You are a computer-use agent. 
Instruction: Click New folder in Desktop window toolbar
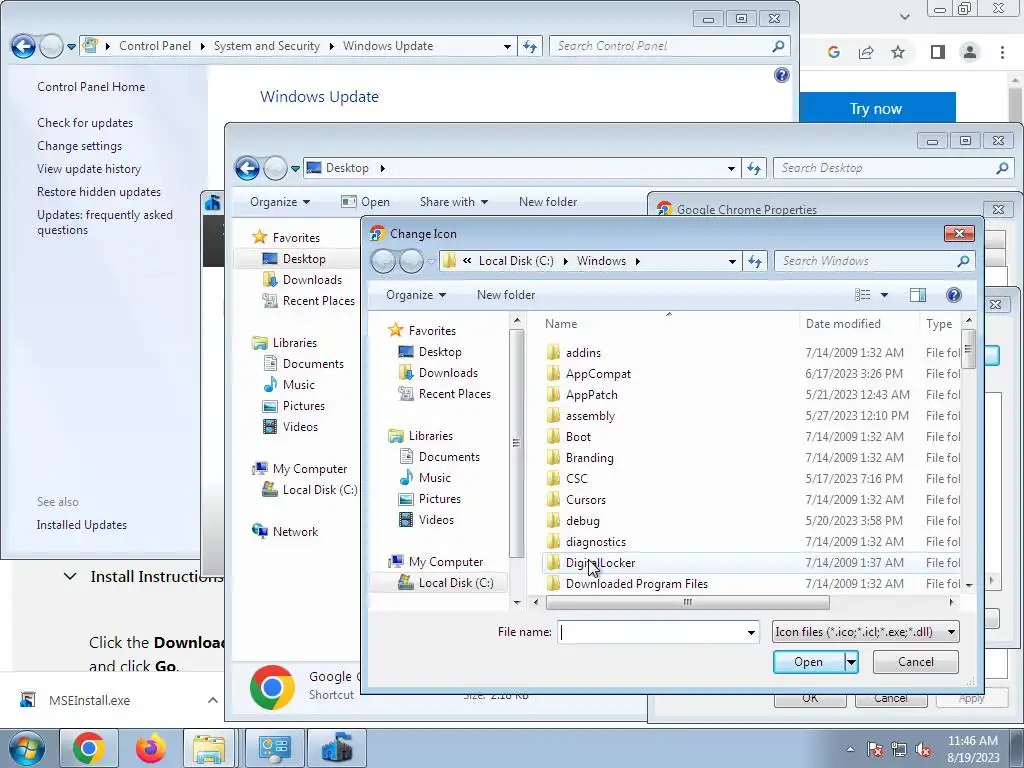(548, 202)
